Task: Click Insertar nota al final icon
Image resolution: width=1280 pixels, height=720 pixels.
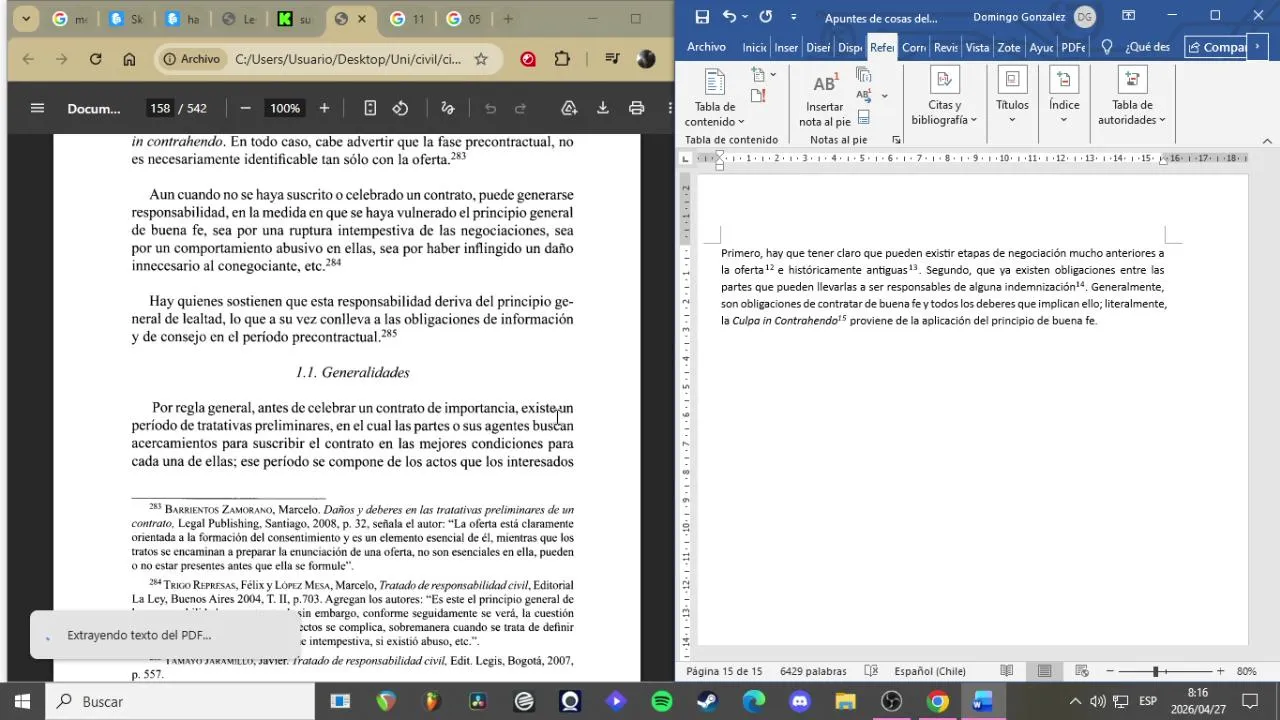Action: pos(864,74)
